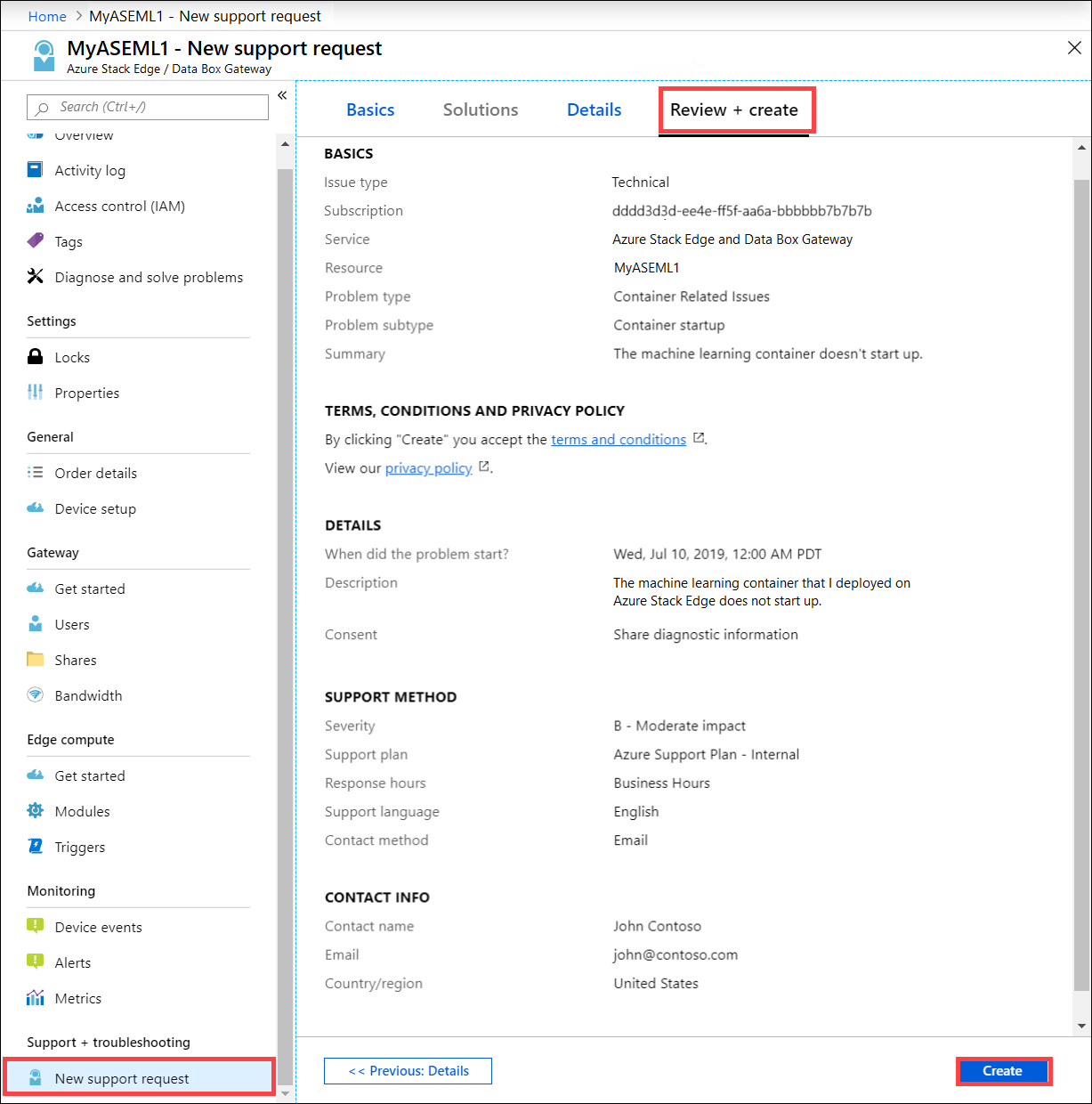Click the 'Share diagnostic information' consent value
Image resolution: width=1092 pixels, height=1104 pixels.
click(x=706, y=634)
